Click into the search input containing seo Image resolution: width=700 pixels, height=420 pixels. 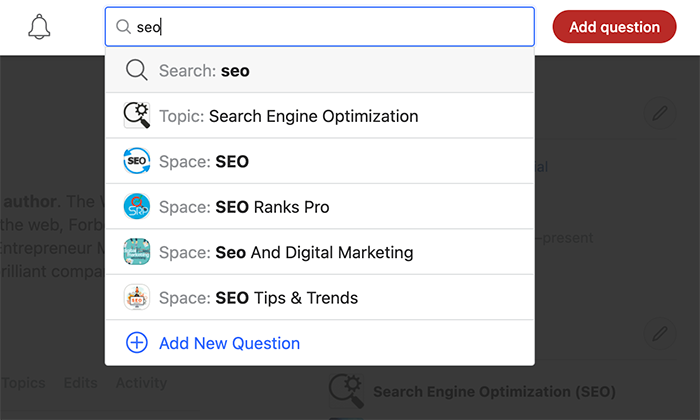[320, 27]
